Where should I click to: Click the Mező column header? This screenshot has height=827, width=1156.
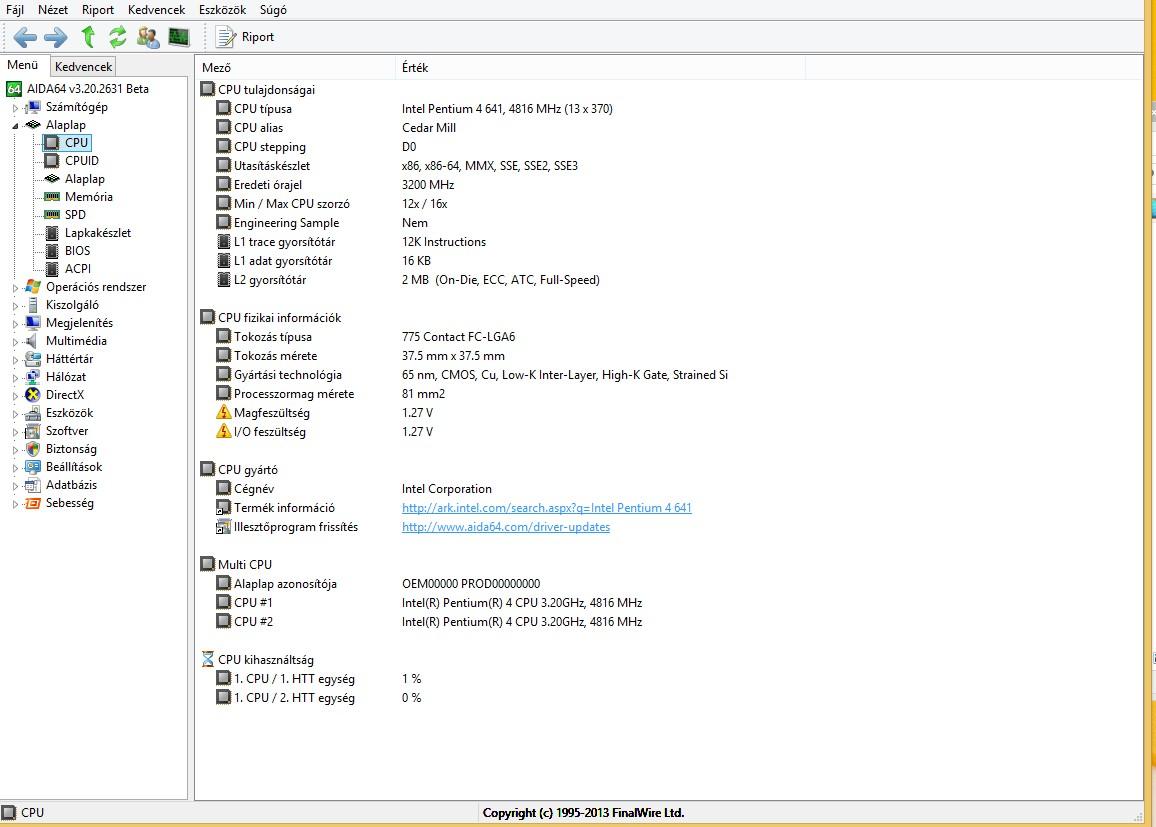coord(295,67)
